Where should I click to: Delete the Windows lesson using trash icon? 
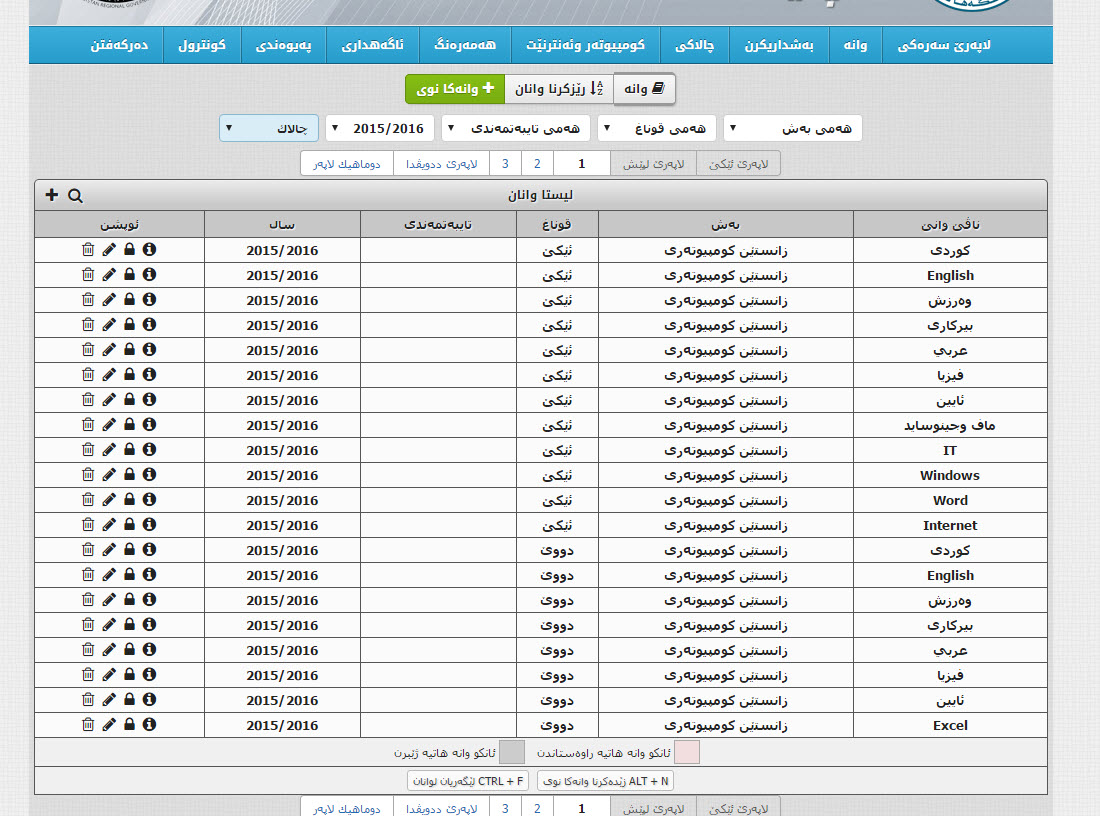(88, 475)
